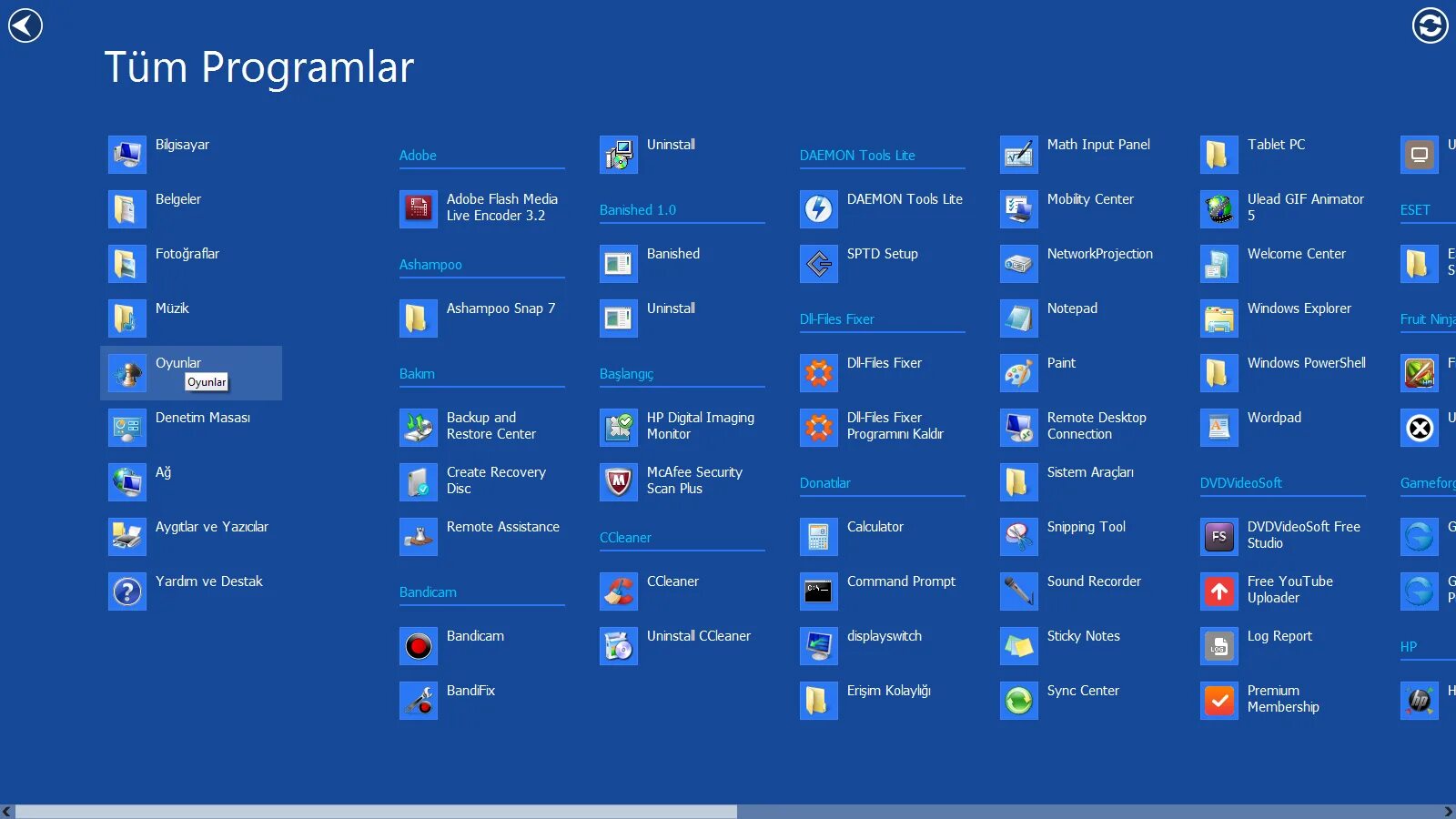Click the refresh icon in the top corner
1456x819 pixels.
[x=1430, y=25]
